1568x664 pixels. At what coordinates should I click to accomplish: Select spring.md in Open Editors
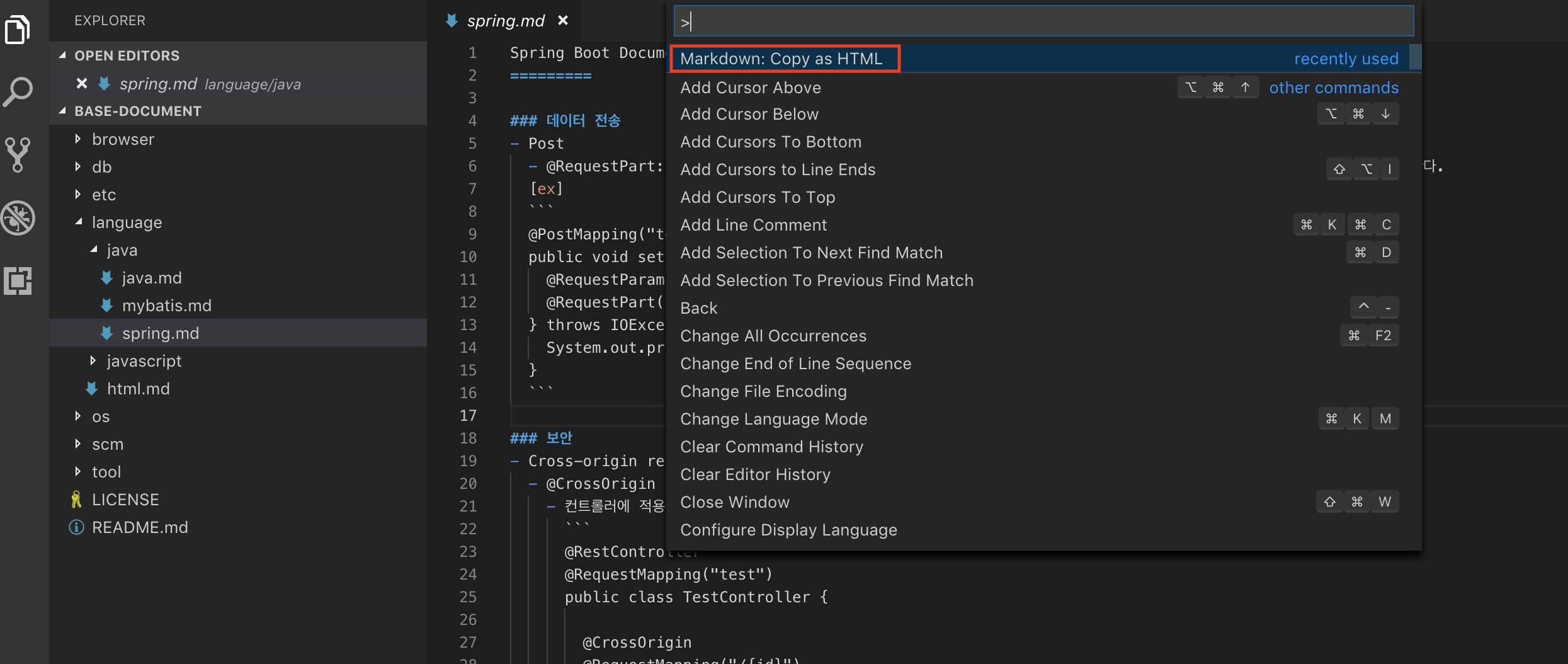point(238,84)
